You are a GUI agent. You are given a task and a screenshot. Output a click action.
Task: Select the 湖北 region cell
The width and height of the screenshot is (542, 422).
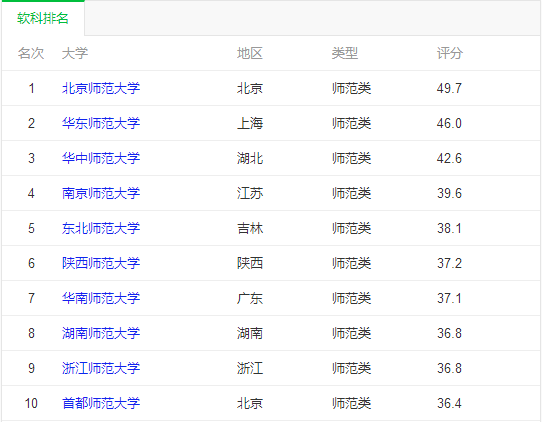point(250,158)
